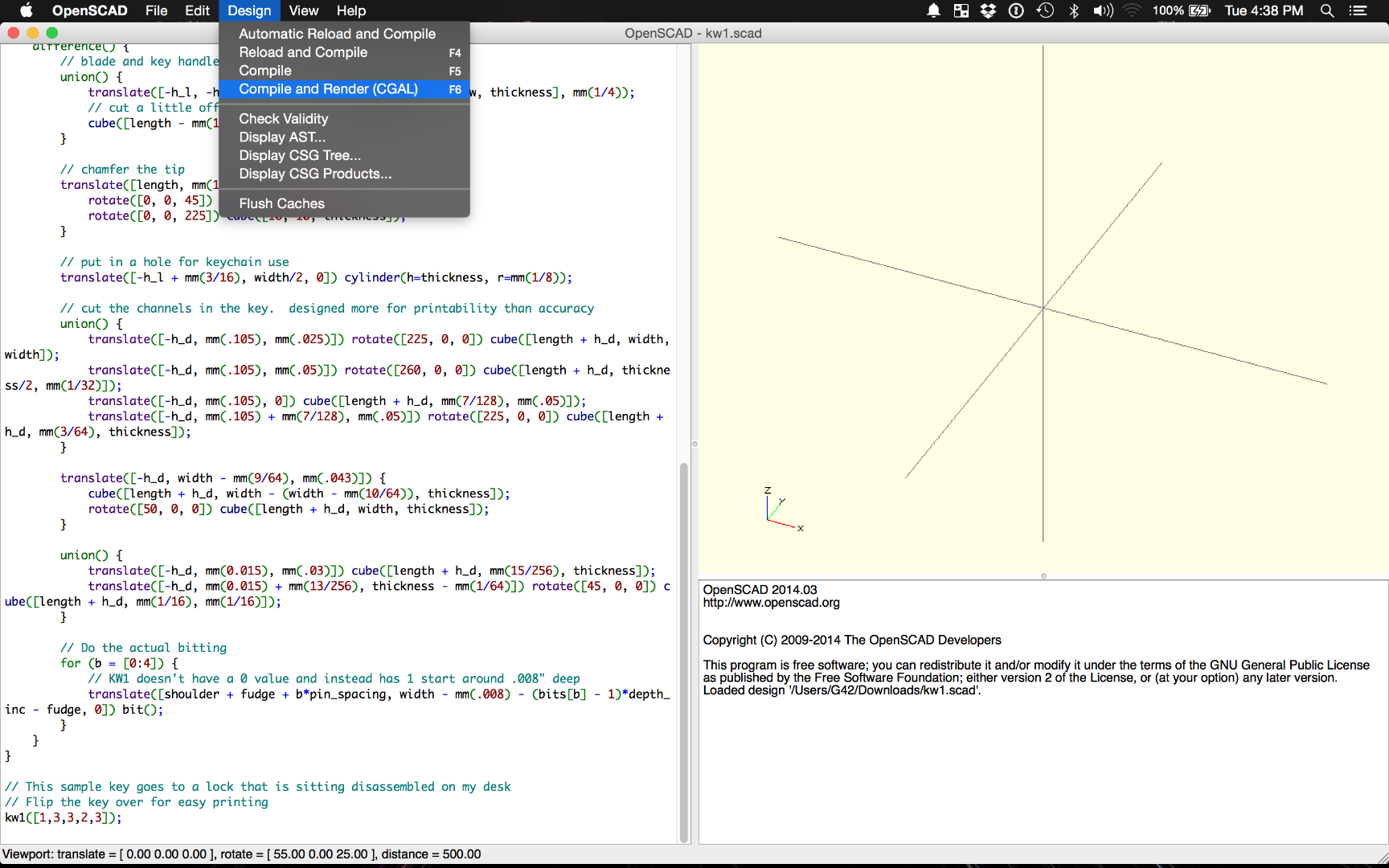Click the 'OpenSCAD 2014.03' console line
The width and height of the screenshot is (1389, 868).
point(760,590)
